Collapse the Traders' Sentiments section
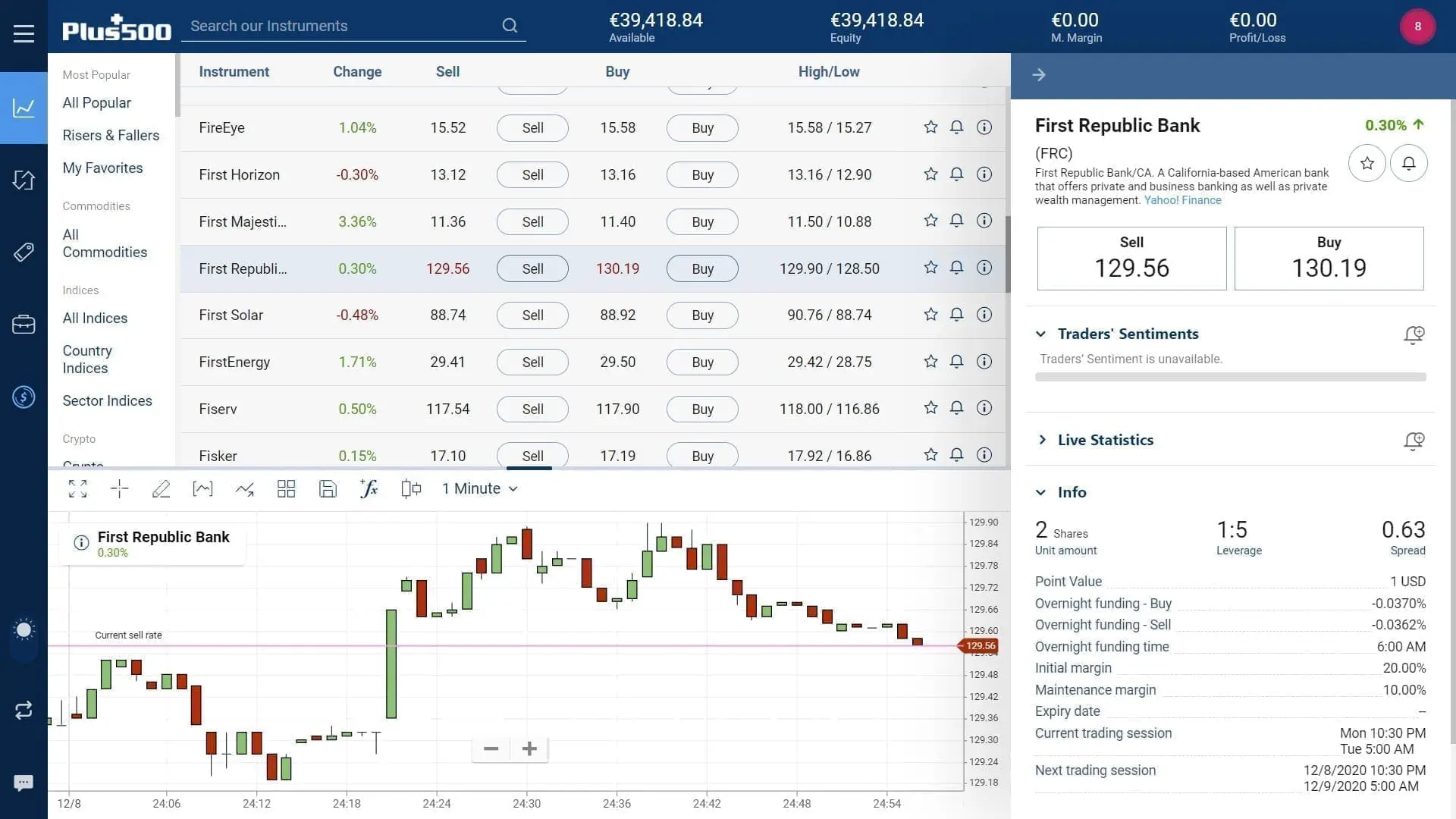 pyautogui.click(x=1041, y=334)
